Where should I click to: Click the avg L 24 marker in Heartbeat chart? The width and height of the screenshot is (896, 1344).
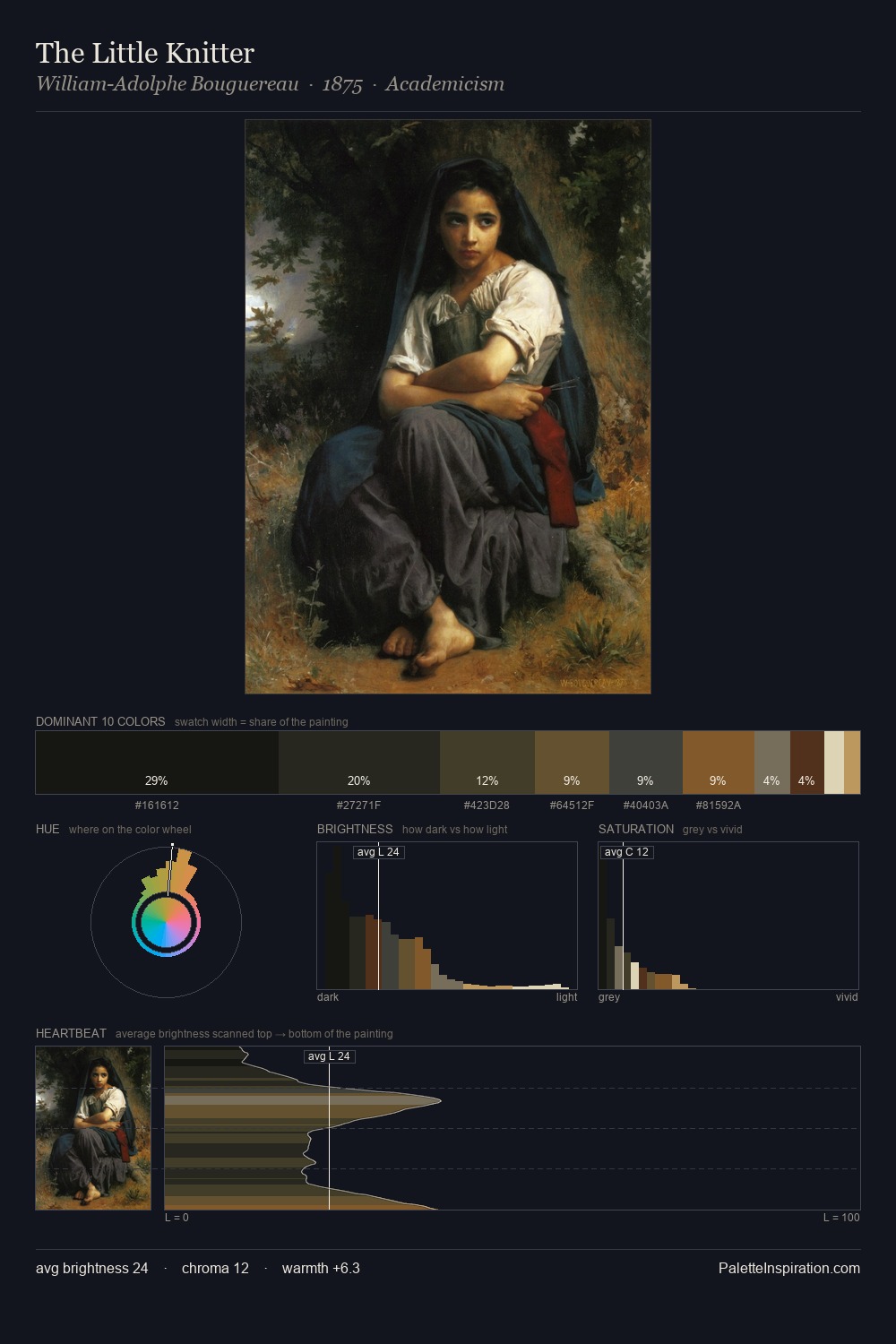coord(330,1056)
